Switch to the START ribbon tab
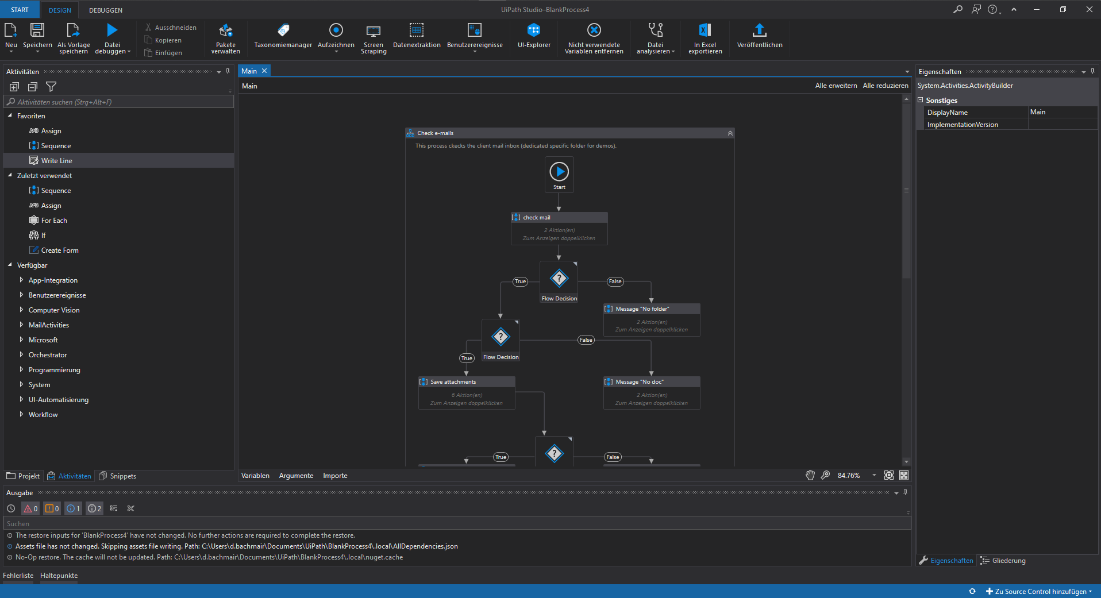This screenshot has width=1101, height=598. click(x=20, y=10)
